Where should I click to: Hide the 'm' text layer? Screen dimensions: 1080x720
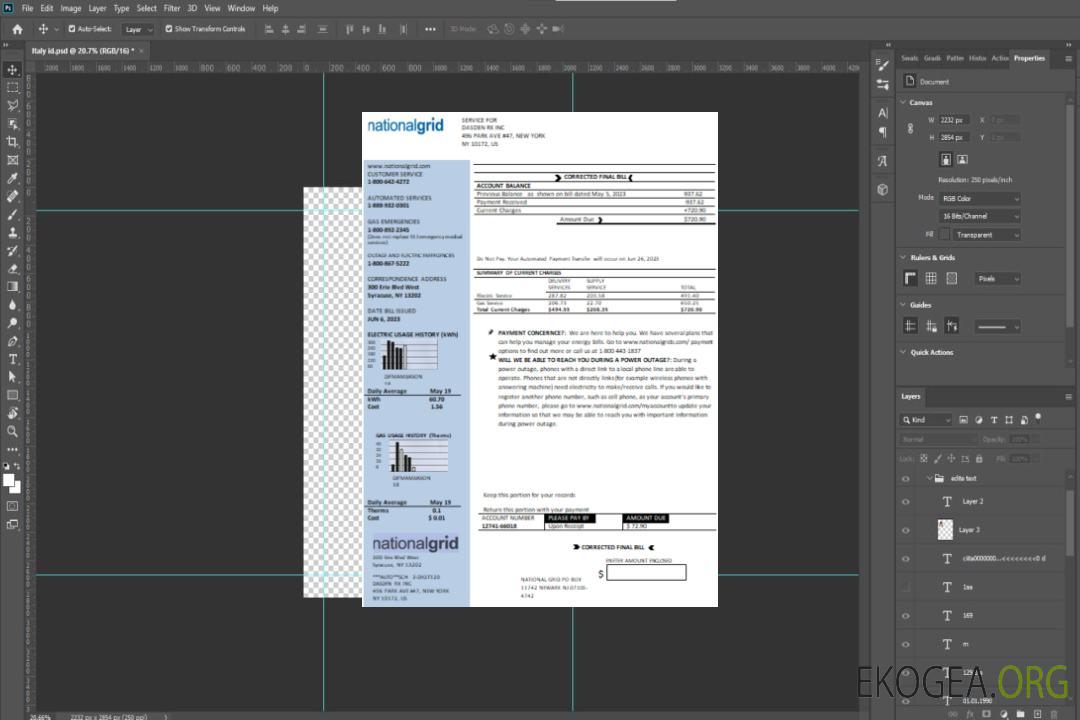pos(906,645)
